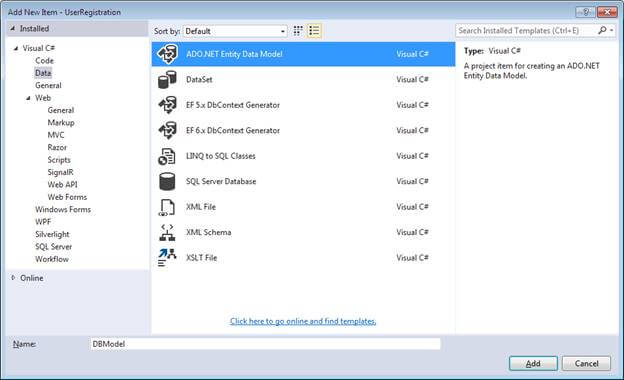This screenshot has width=624, height=380.
Task: Select the Scripts category
Action: click(x=59, y=160)
